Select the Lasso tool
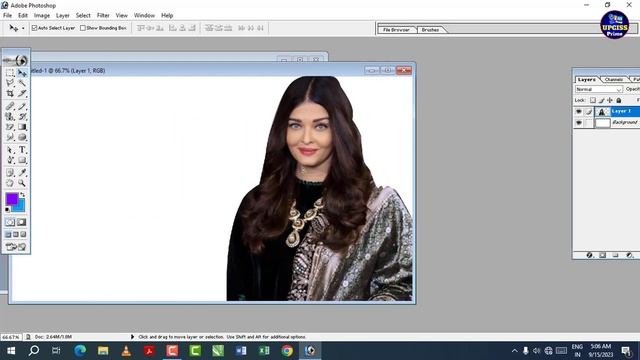The width and height of the screenshot is (640, 360). click(x=10, y=83)
